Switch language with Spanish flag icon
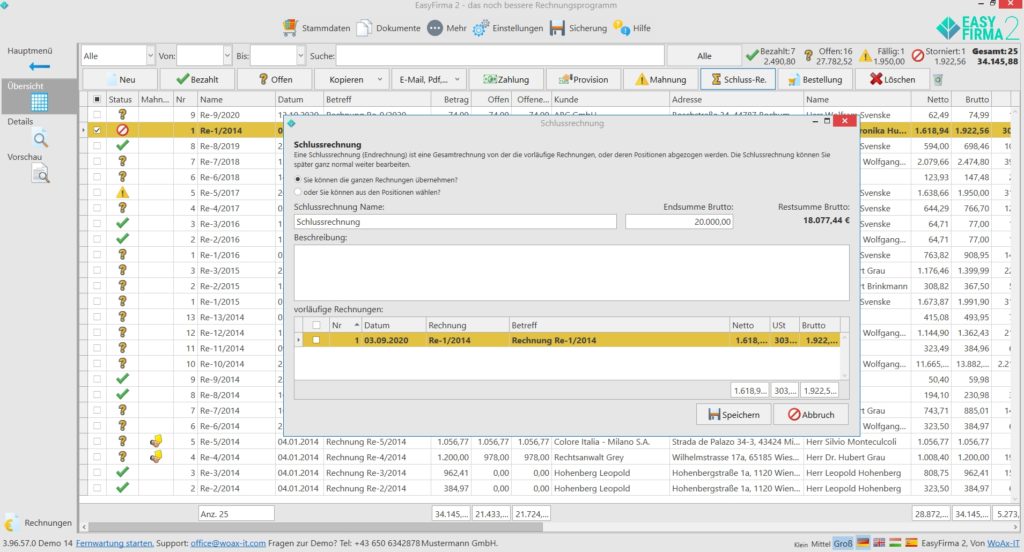 pyautogui.click(x=911, y=542)
